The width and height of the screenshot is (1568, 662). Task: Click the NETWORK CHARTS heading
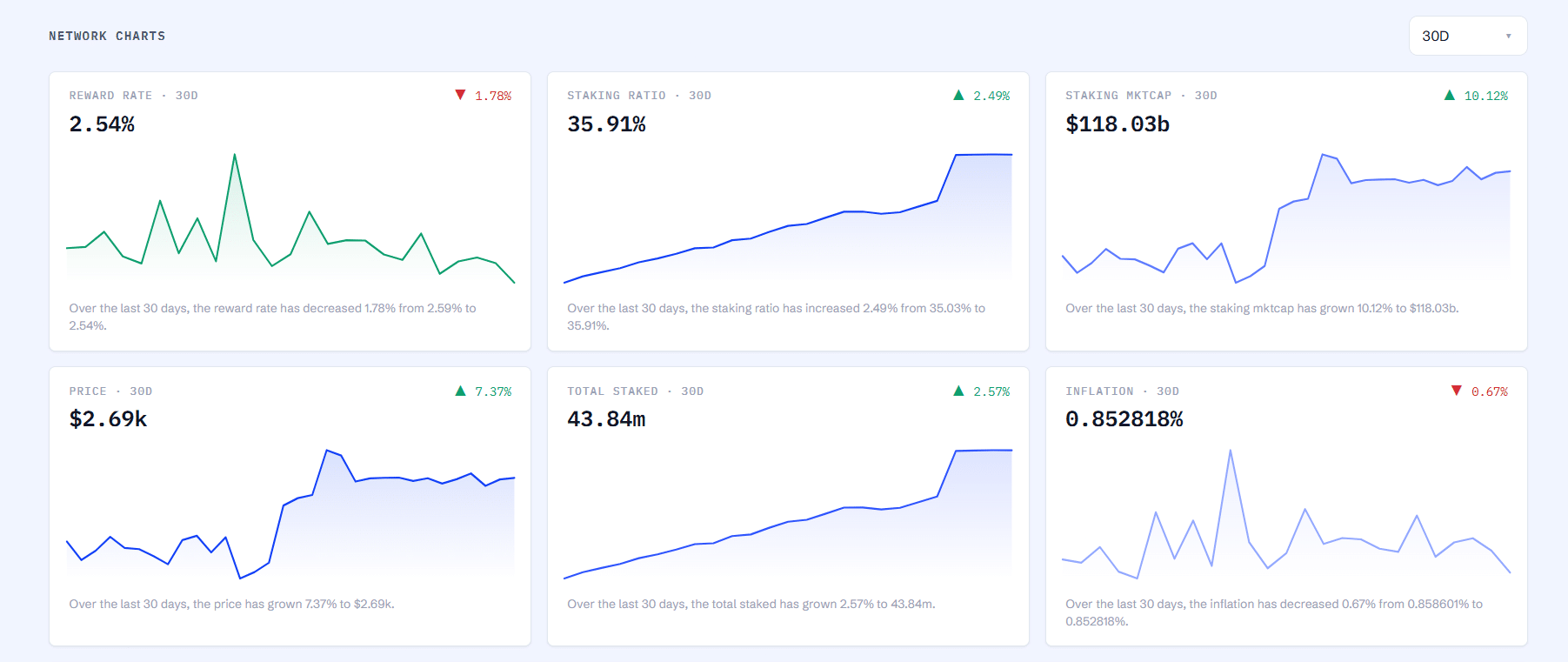tap(107, 36)
